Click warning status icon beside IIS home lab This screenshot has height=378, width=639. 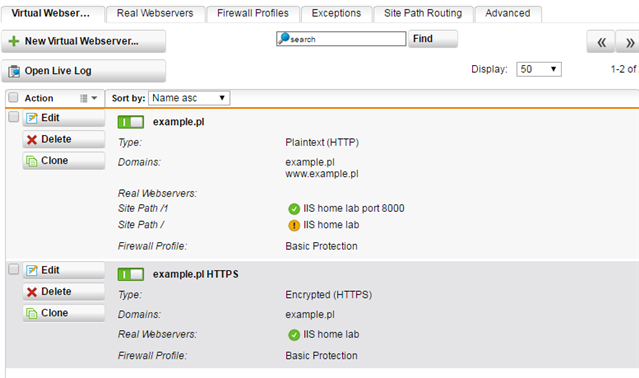[294, 225]
